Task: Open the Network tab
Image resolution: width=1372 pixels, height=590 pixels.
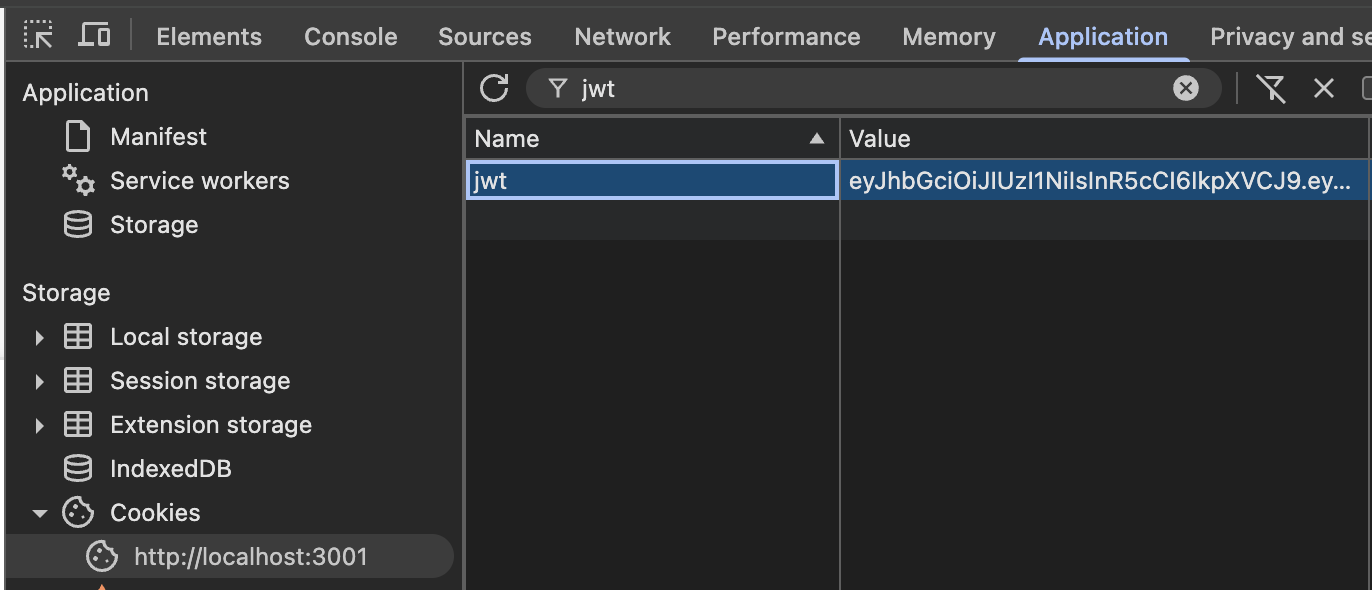Action: click(622, 37)
